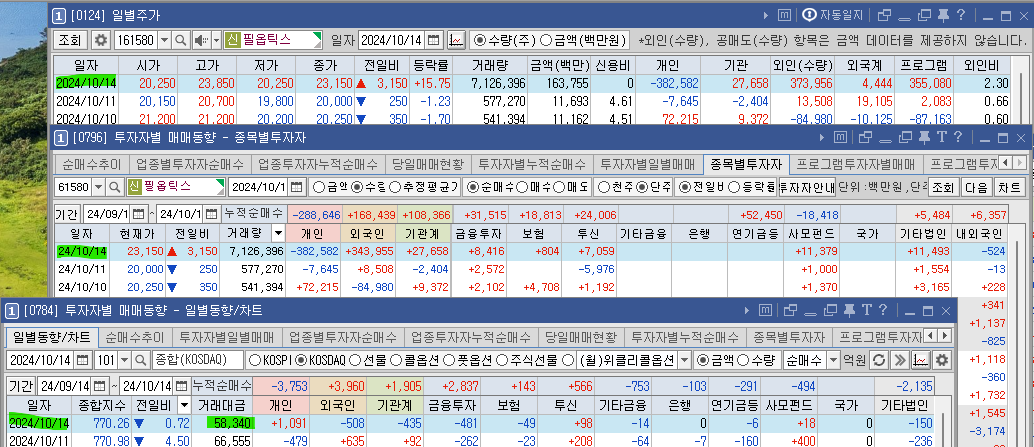This screenshot has height=447, width=1034.
Task: Open start date calendar for 24/09/1 in 종목별투자자
Action: (138, 214)
